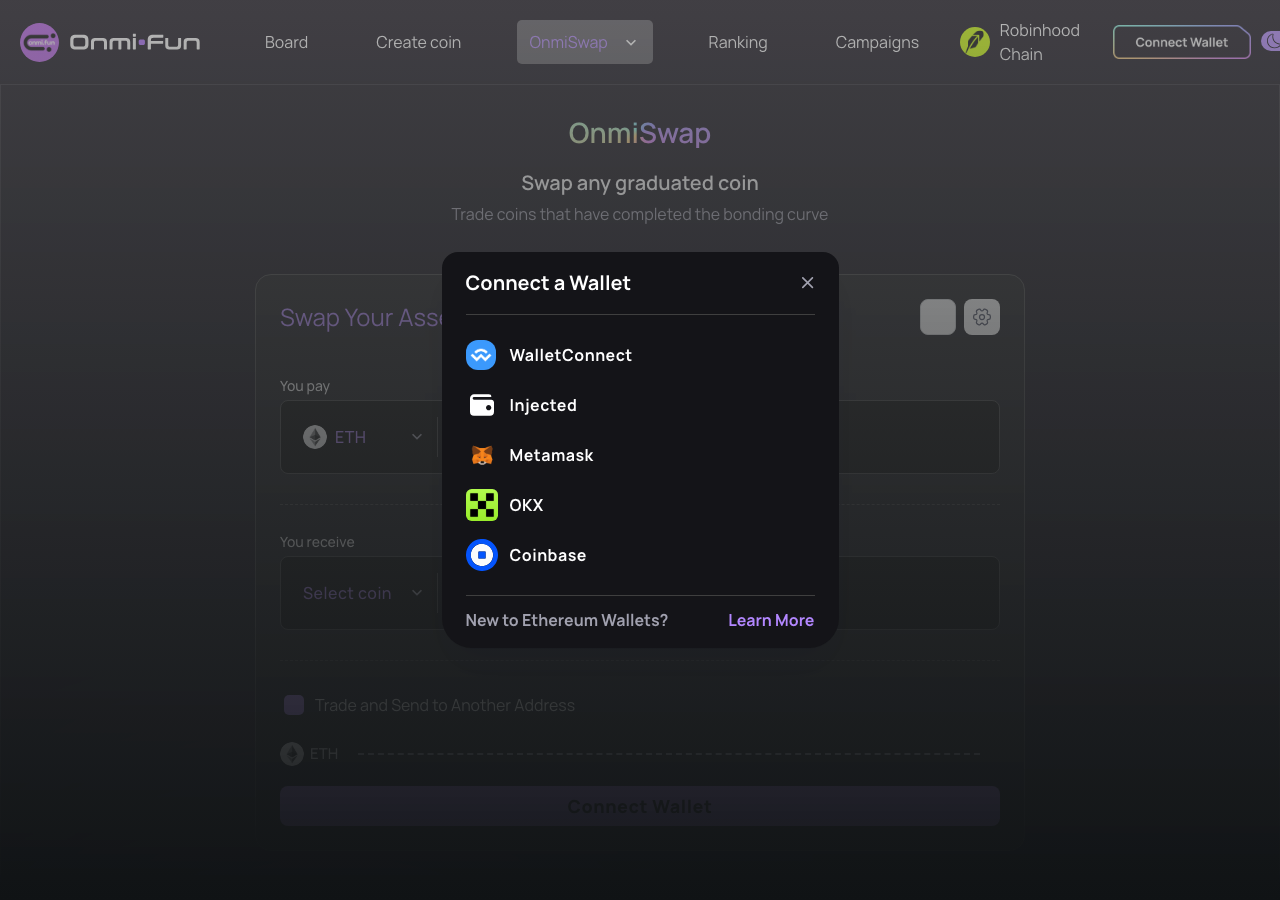Choose the Injected wallet option
The height and width of the screenshot is (900, 1280).
(x=640, y=405)
